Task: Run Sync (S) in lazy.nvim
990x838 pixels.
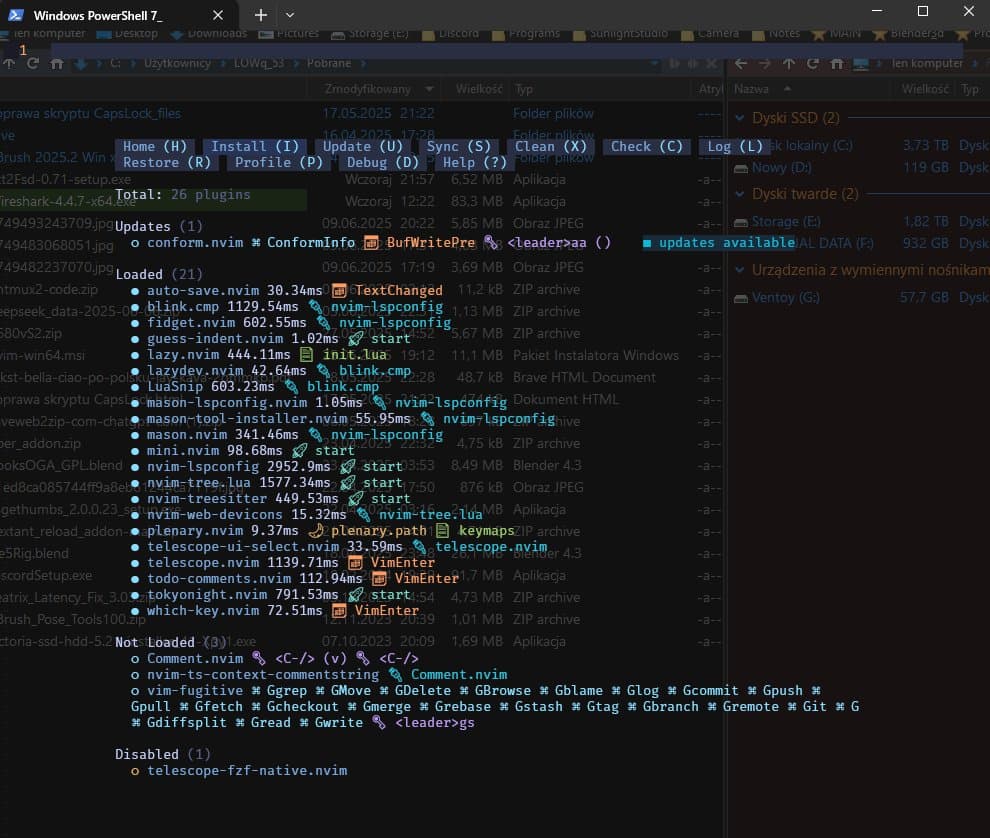Action: 459,147
